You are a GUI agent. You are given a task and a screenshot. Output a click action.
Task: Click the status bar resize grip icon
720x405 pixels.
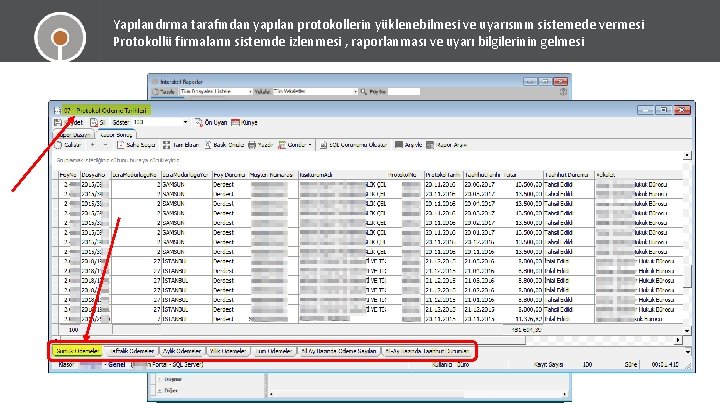(x=688, y=366)
